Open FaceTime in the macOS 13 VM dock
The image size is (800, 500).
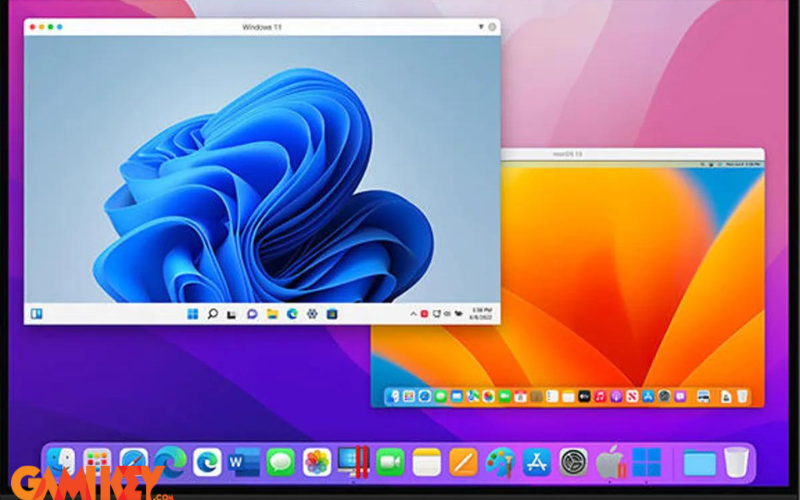[505, 396]
